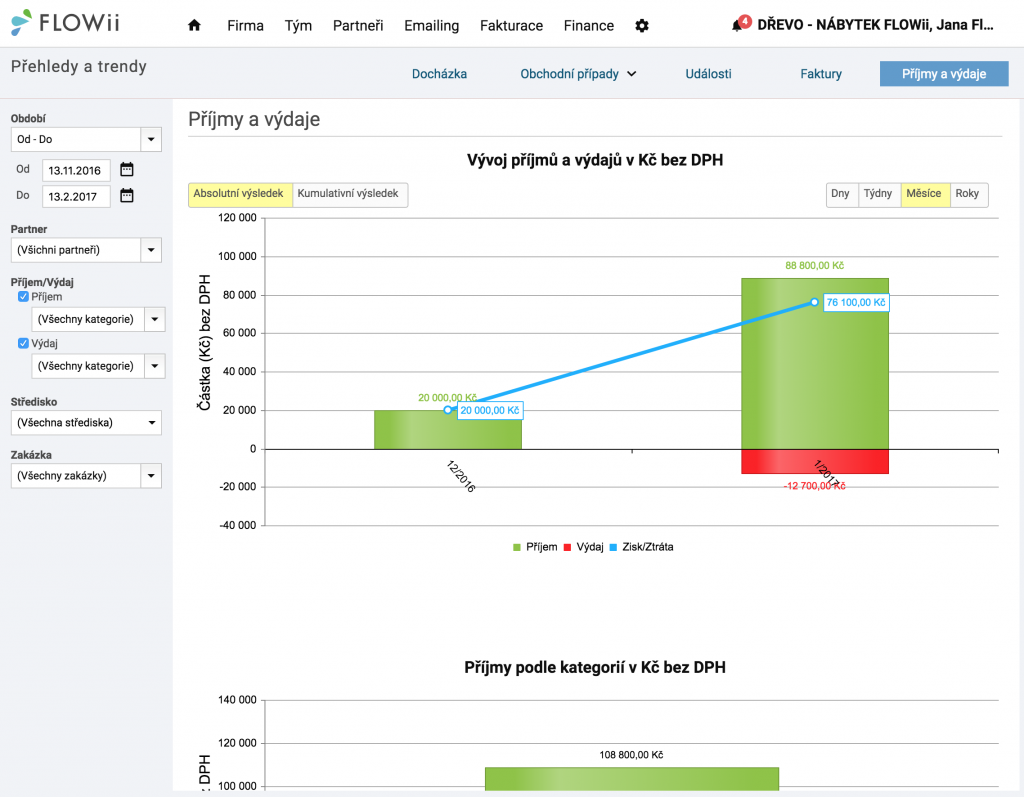Click the FLOWii logo
The width and height of the screenshot is (1024, 797).
pyautogui.click(x=65, y=23)
